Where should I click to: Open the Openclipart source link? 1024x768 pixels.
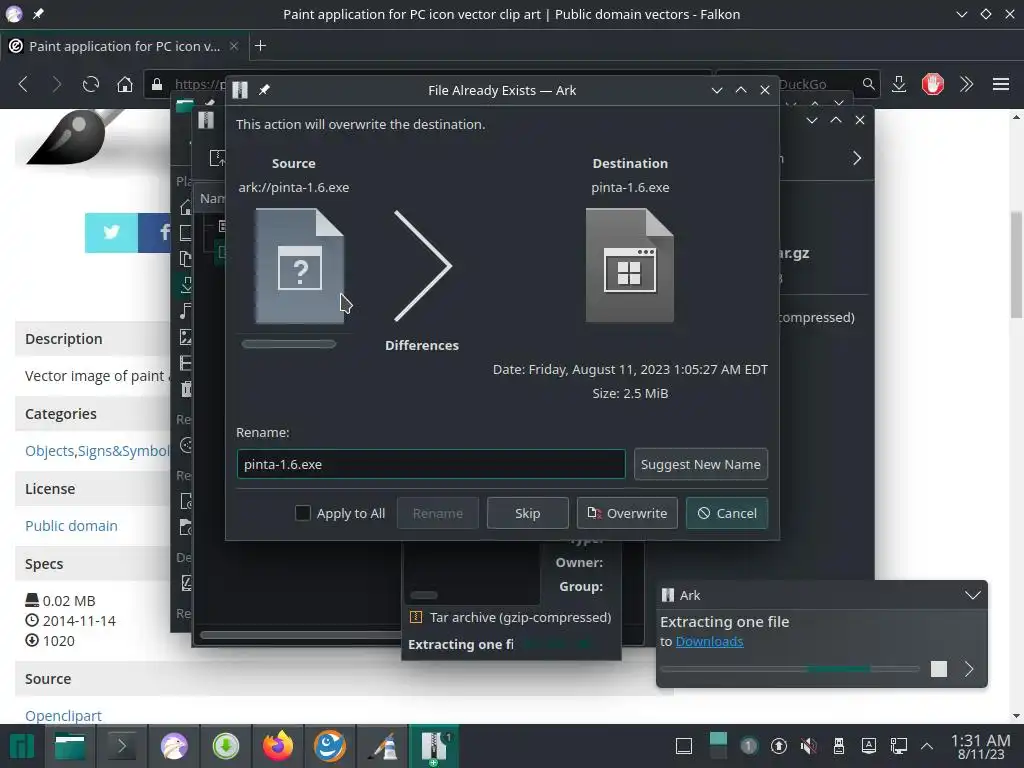(63, 716)
